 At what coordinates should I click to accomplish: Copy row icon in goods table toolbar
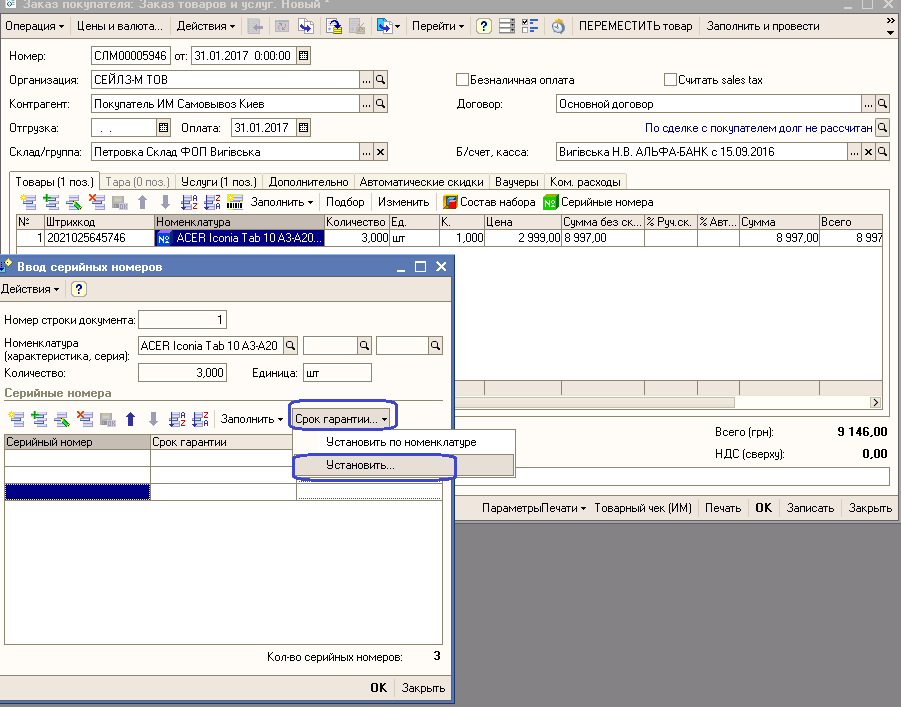click(x=51, y=202)
